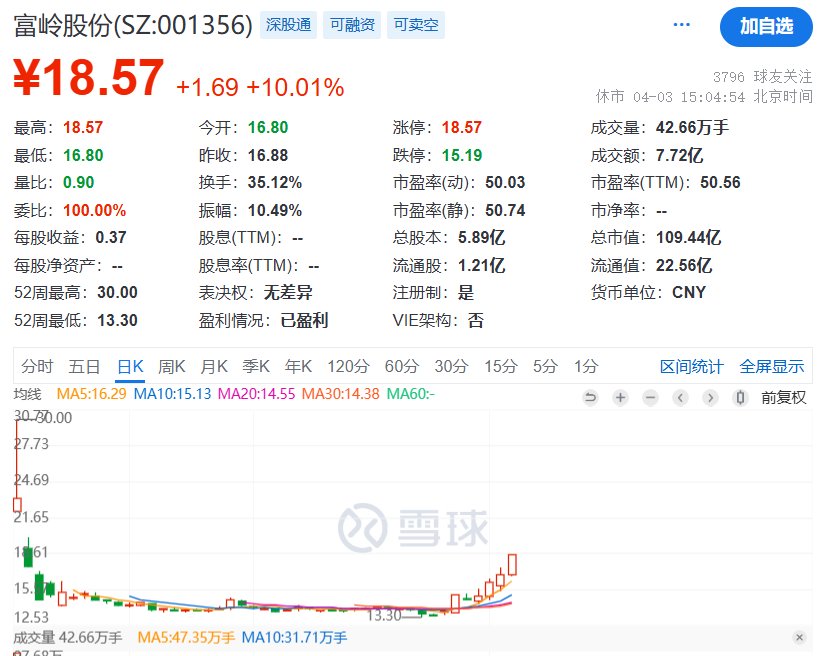The width and height of the screenshot is (825, 656).
Task: Open the 前复权 adjustment dropdown
Action: tap(783, 398)
